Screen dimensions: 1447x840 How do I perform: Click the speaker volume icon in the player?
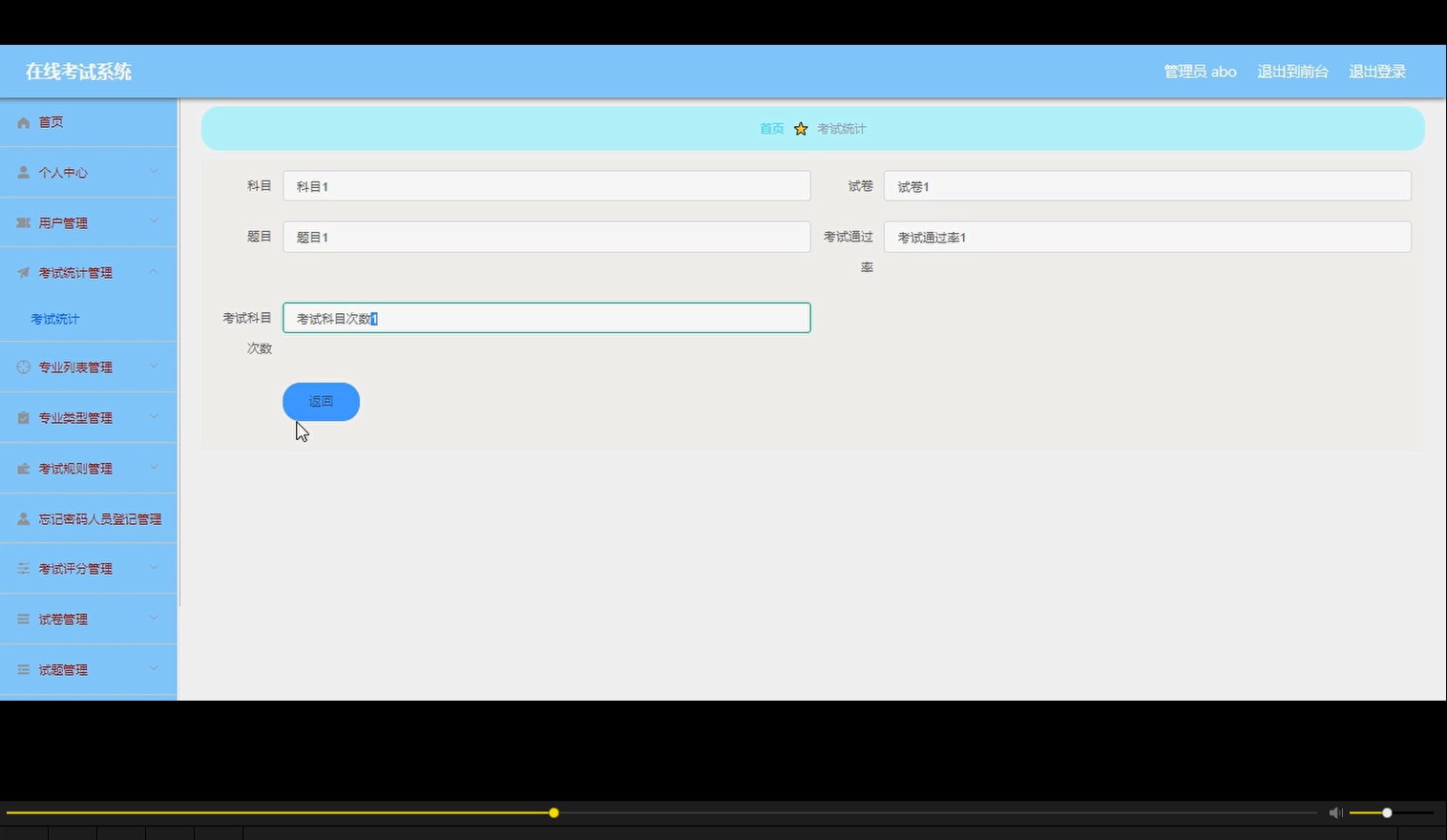(1336, 813)
